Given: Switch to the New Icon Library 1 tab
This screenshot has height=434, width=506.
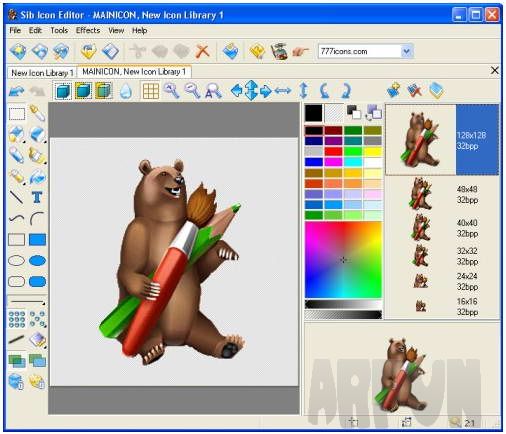Looking at the screenshot, I should (x=42, y=73).
